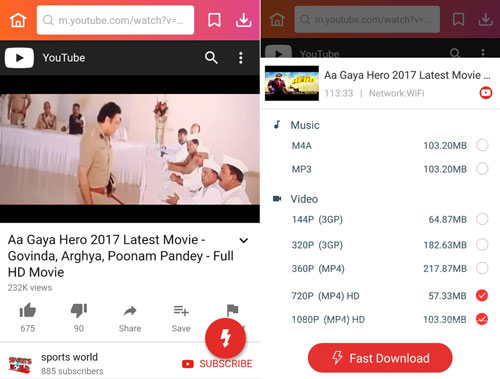Tap the Share arrow icon
The width and height of the screenshot is (500, 379).
pyautogui.click(x=130, y=311)
